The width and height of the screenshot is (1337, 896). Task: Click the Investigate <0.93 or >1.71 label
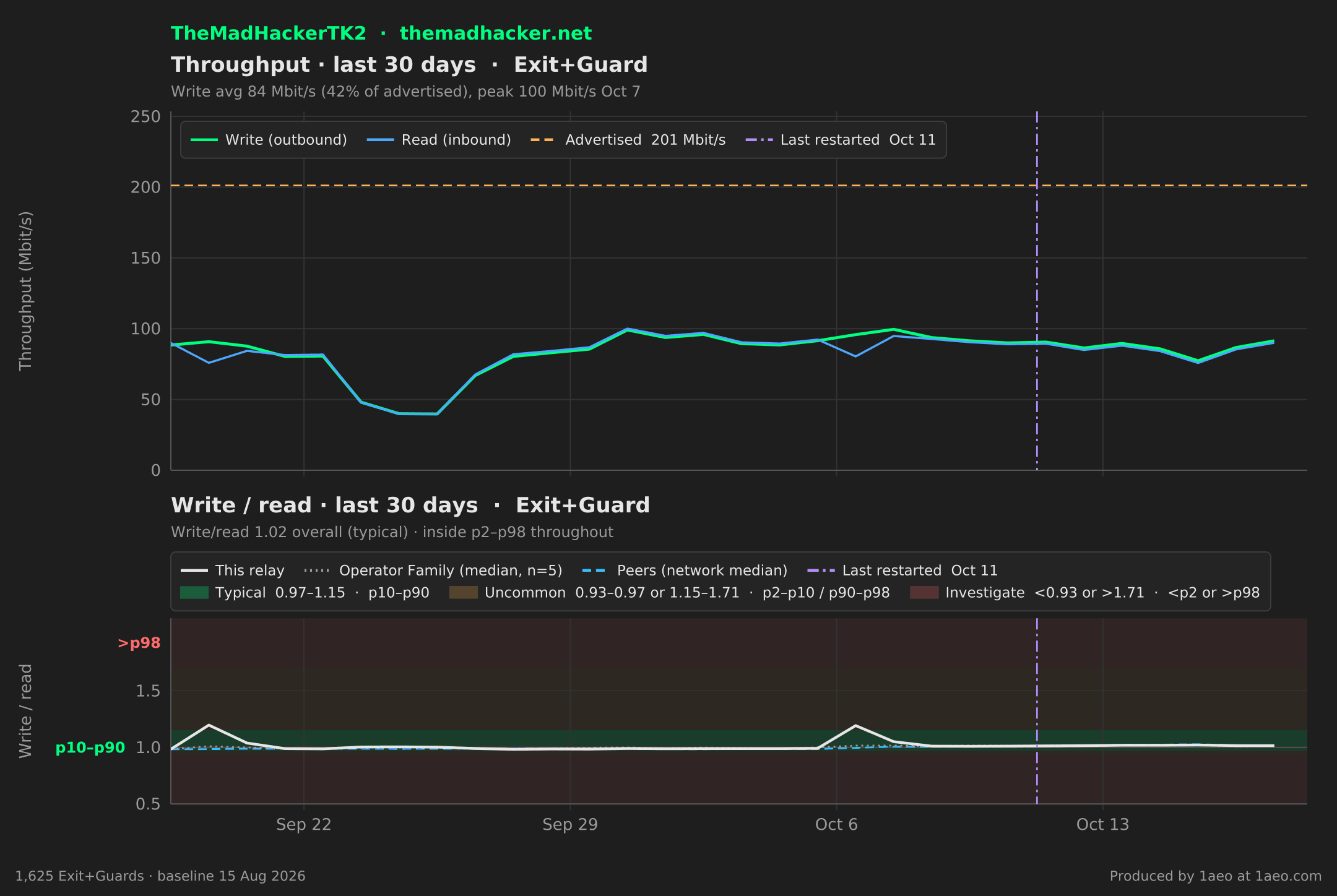(1102, 593)
